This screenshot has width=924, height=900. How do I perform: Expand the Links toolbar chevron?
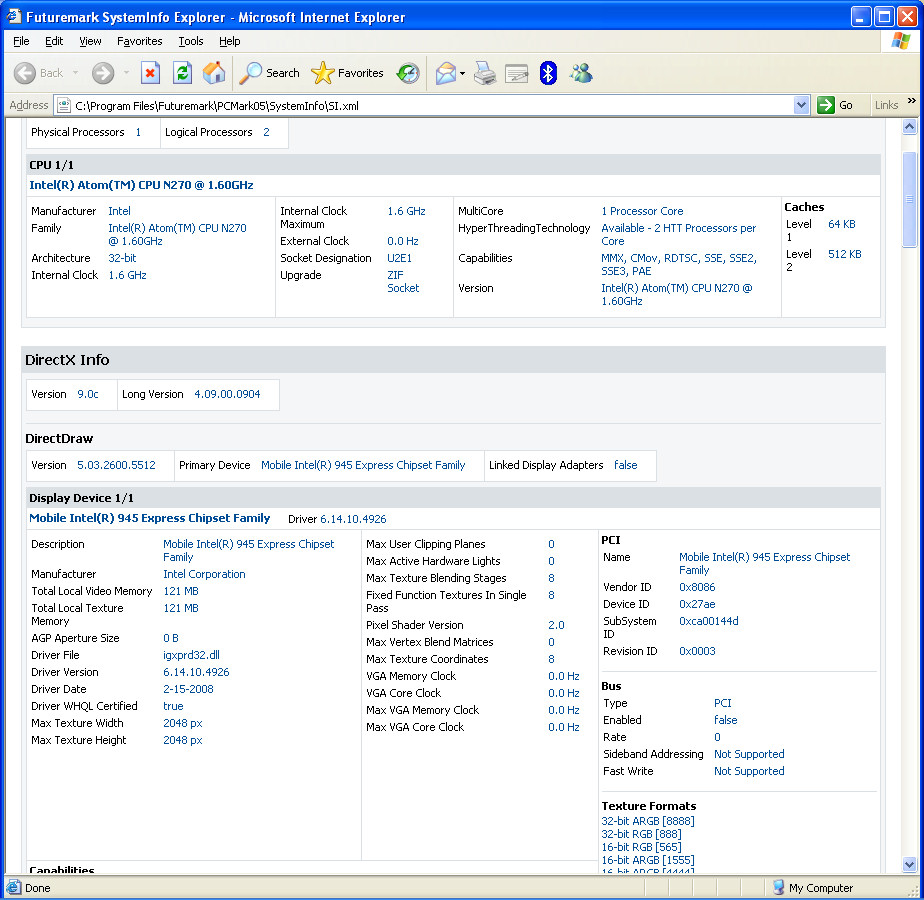pyautogui.click(x=912, y=101)
